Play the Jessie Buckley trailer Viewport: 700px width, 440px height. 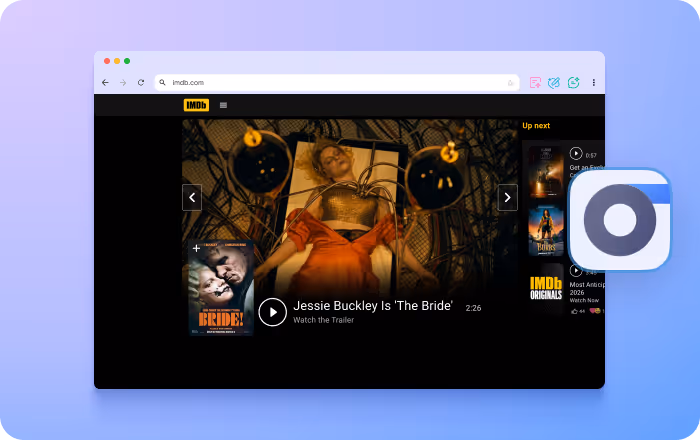273,312
